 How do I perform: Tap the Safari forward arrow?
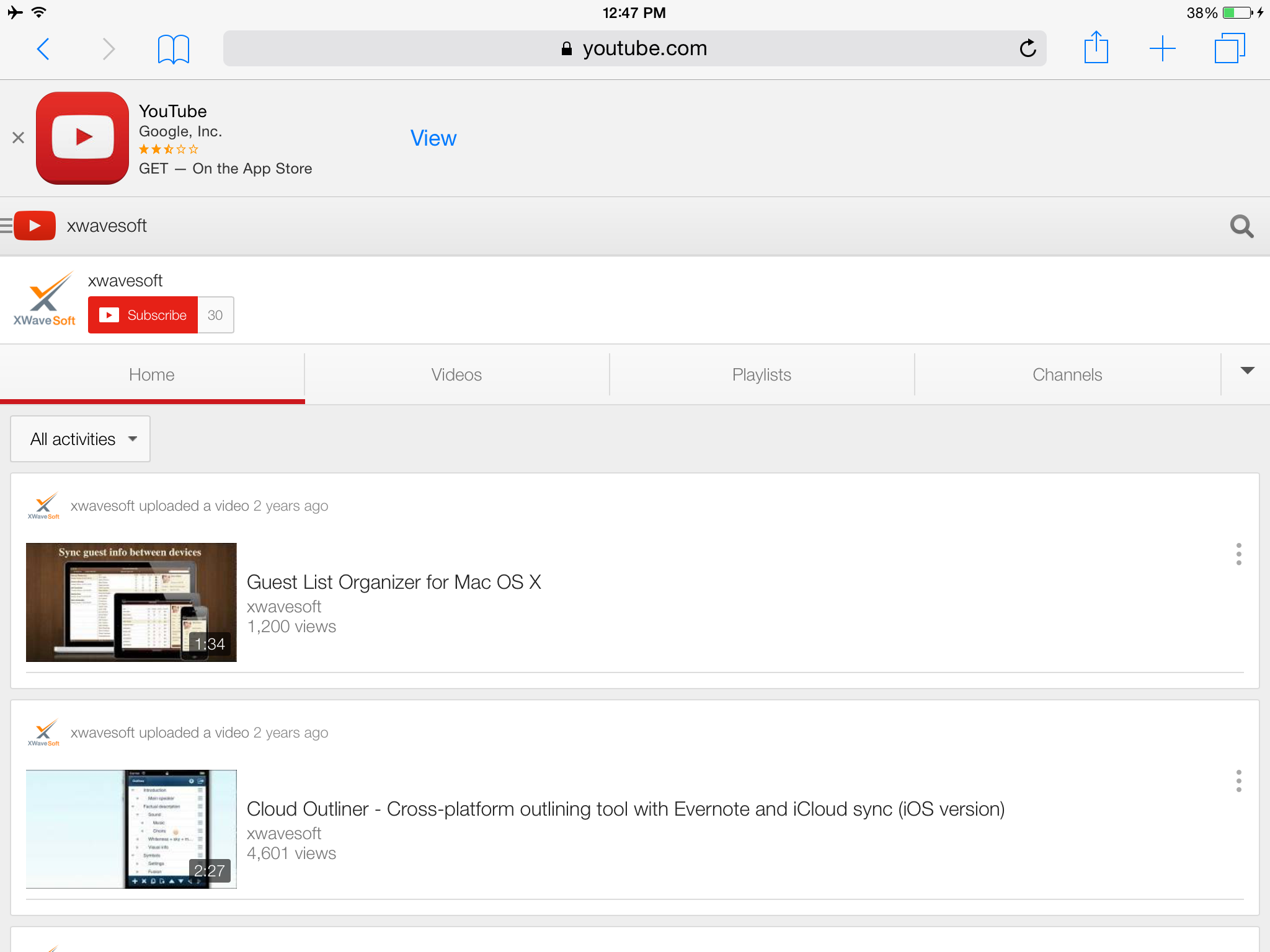[109, 48]
